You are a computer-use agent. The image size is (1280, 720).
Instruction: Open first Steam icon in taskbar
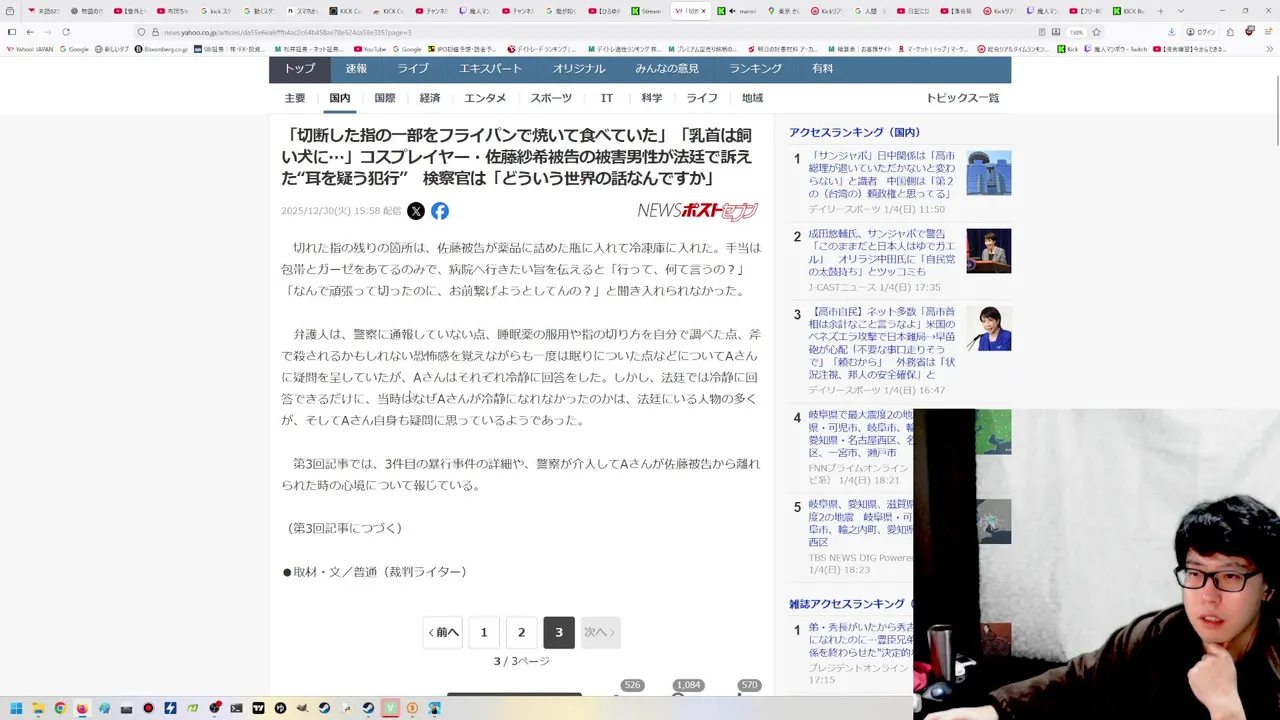(x=324, y=708)
